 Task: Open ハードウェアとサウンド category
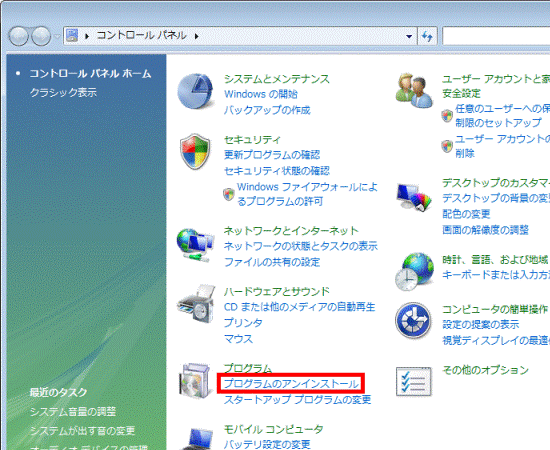(277, 291)
